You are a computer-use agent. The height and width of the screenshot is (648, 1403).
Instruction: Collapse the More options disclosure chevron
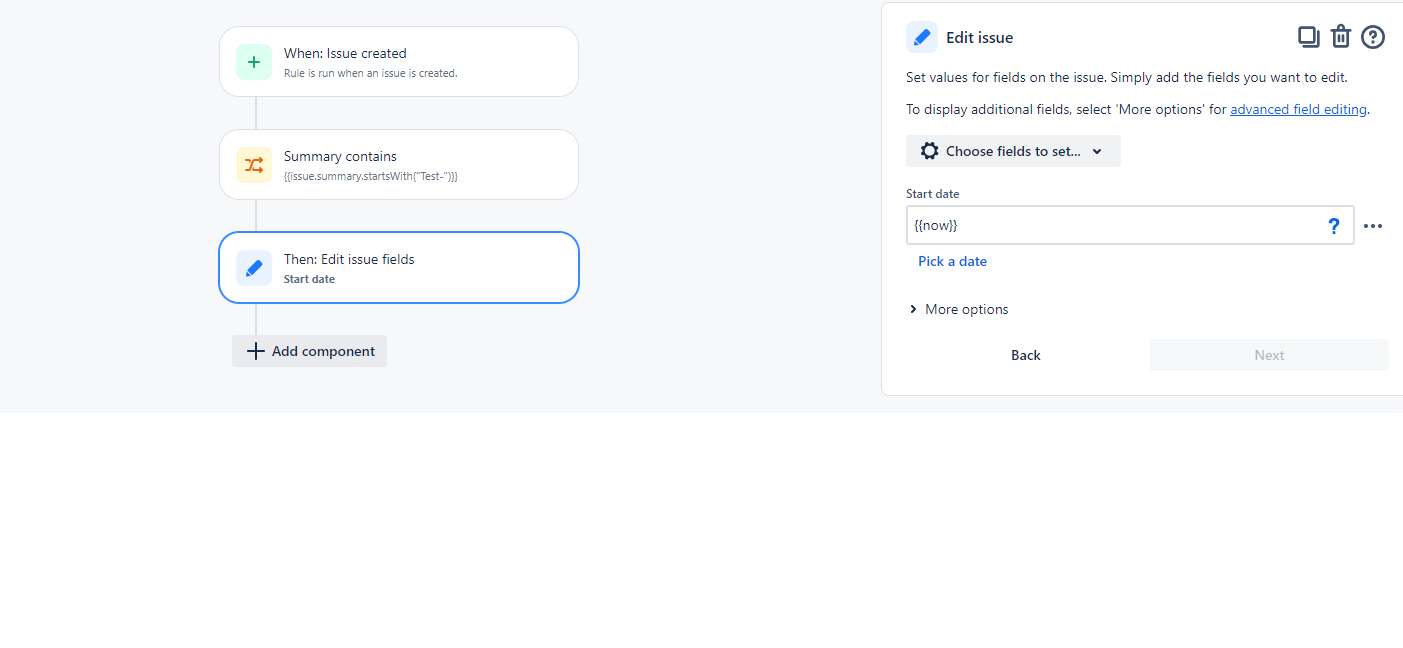(x=912, y=309)
